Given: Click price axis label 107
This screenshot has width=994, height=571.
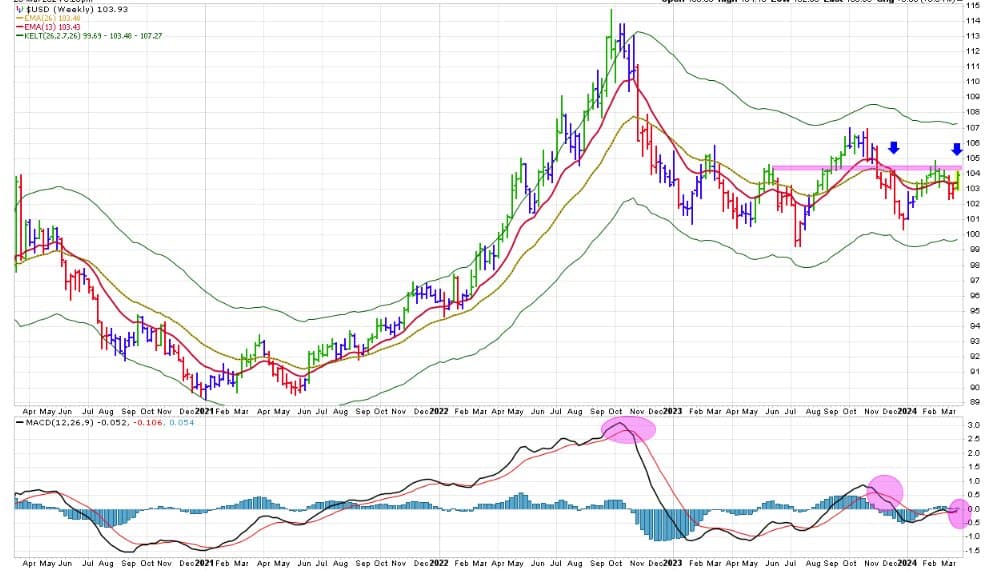Looking at the screenshot, I should pos(972,128).
